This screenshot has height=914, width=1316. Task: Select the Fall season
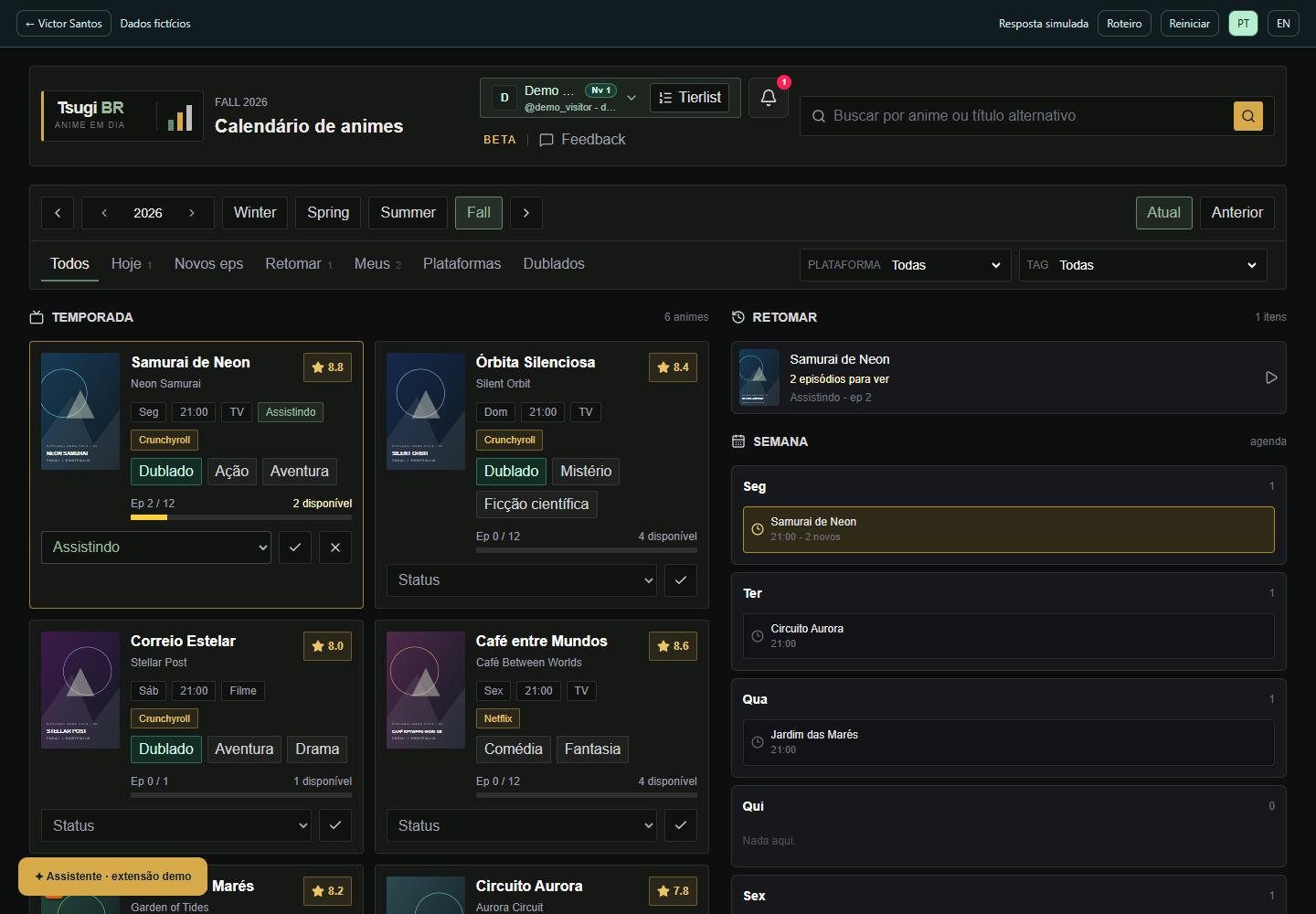(479, 213)
